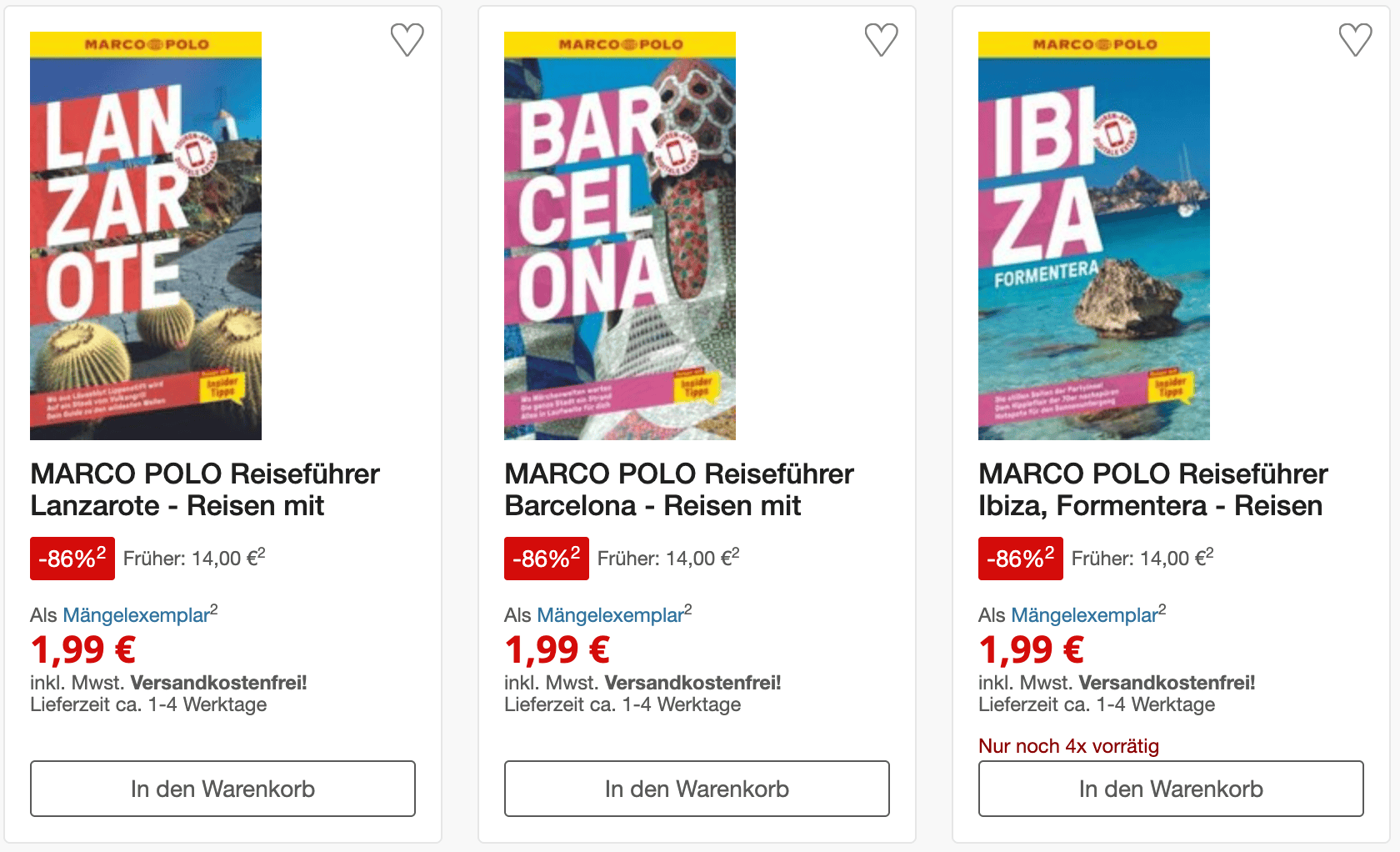
Task: Add Barcelona guide to Warenkorb
Action: [x=697, y=789]
